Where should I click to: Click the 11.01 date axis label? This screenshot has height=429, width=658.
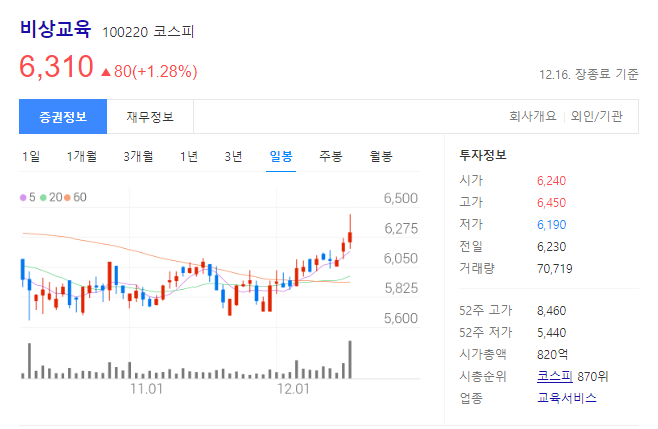point(146,389)
